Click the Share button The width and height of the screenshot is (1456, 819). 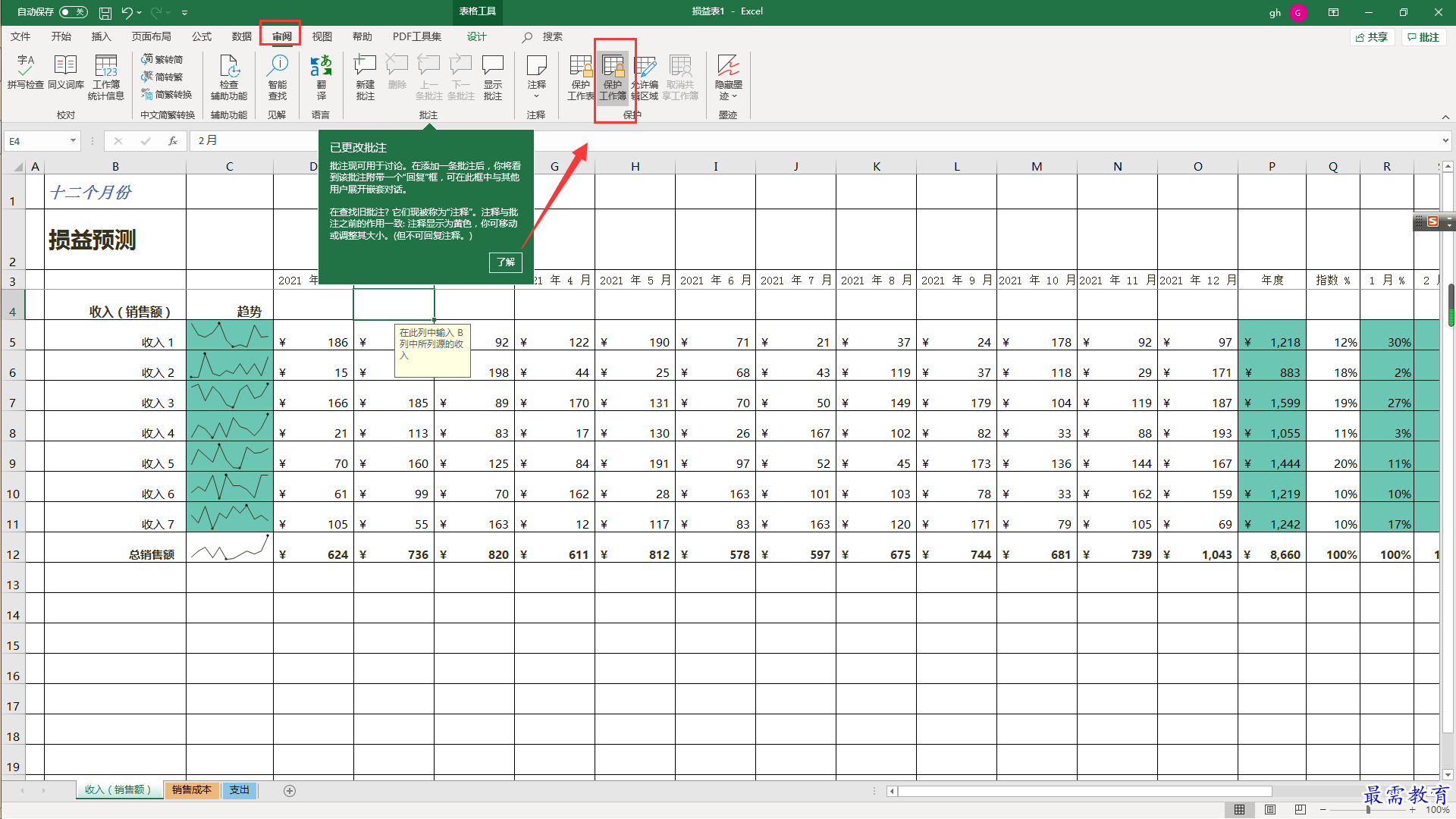point(1373,36)
